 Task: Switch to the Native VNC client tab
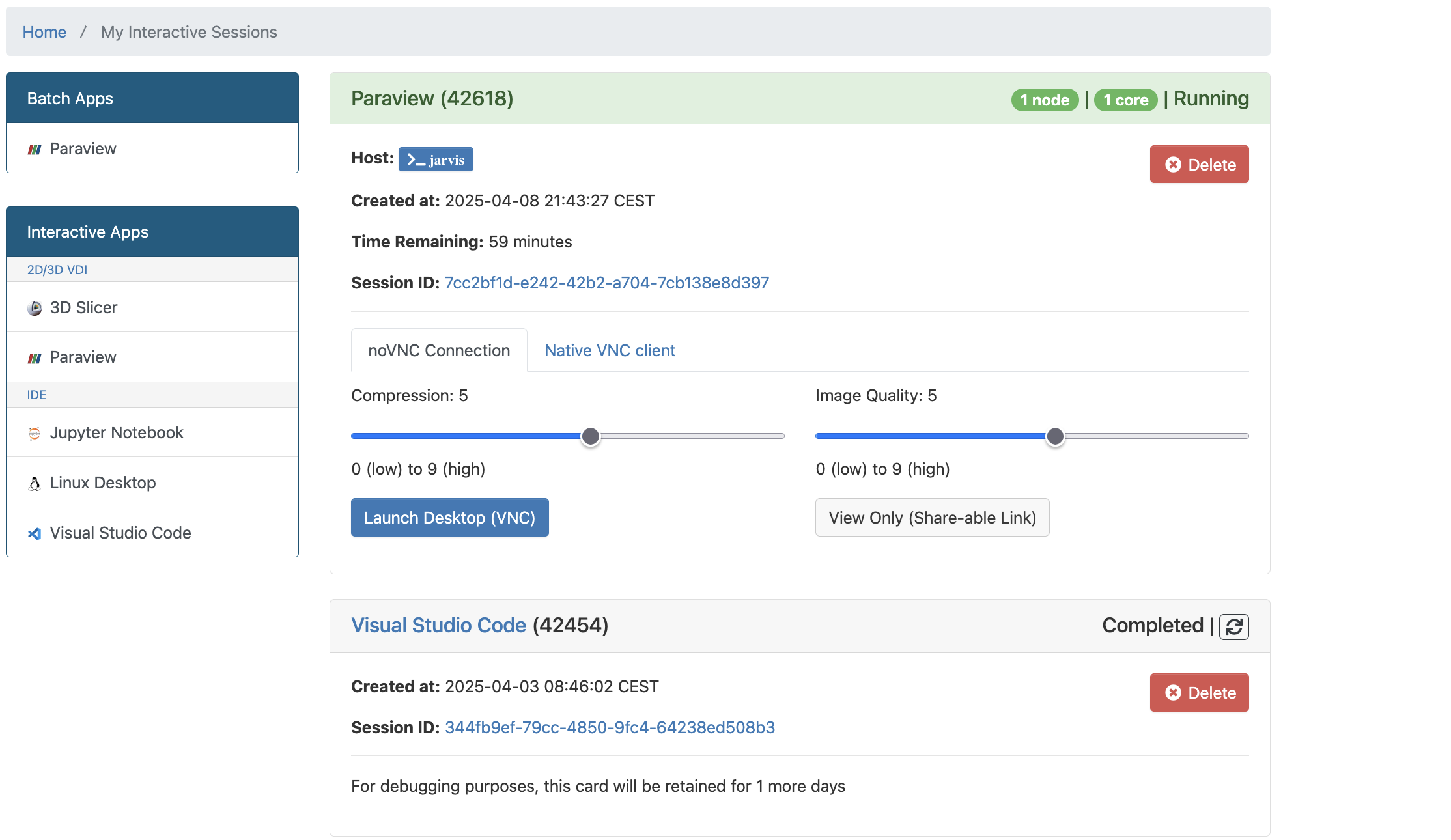[610, 350]
